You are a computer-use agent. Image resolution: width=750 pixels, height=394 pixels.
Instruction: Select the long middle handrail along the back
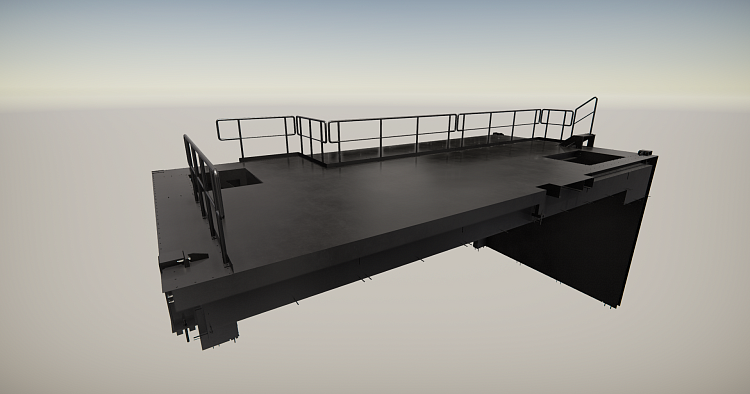(392, 135)
